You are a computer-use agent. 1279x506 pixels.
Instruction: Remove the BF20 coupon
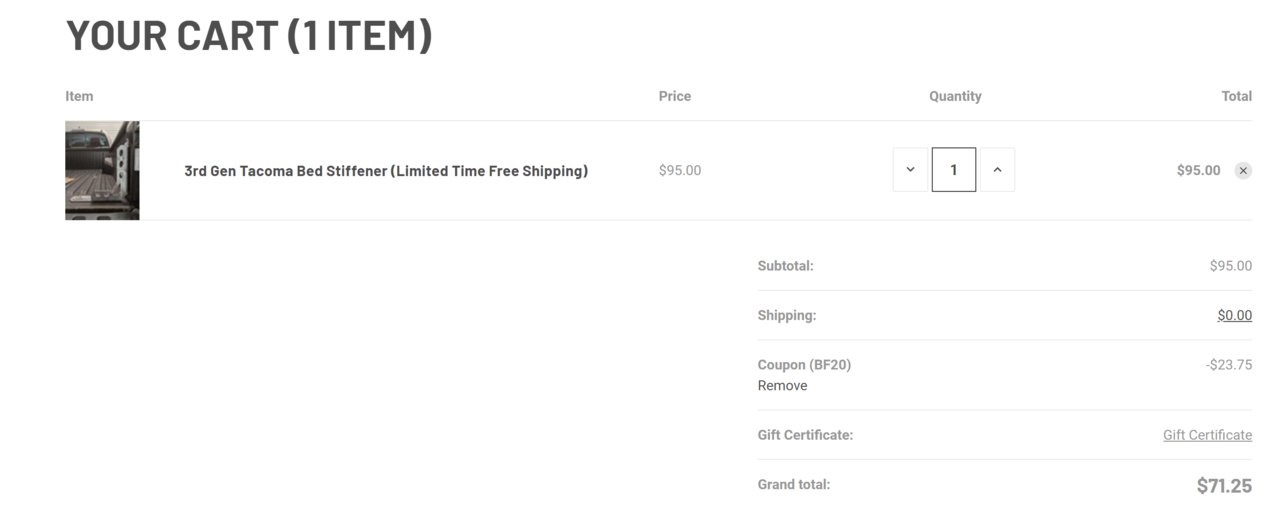(x=782, y=386)
